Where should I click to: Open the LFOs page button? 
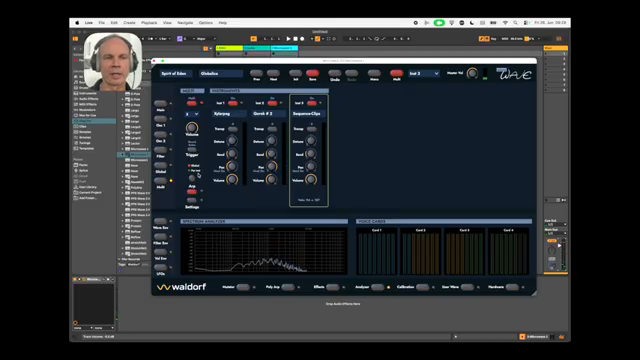(160, 267)
